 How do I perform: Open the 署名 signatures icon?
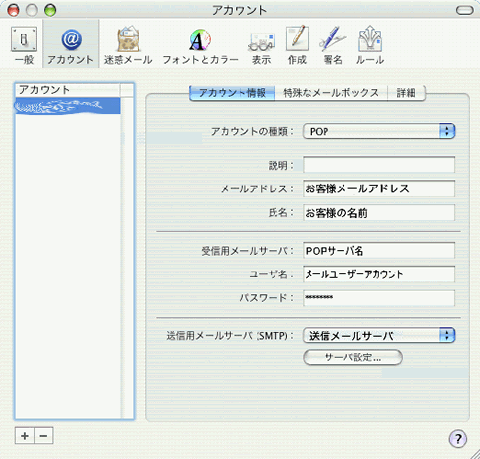(333, 45)
